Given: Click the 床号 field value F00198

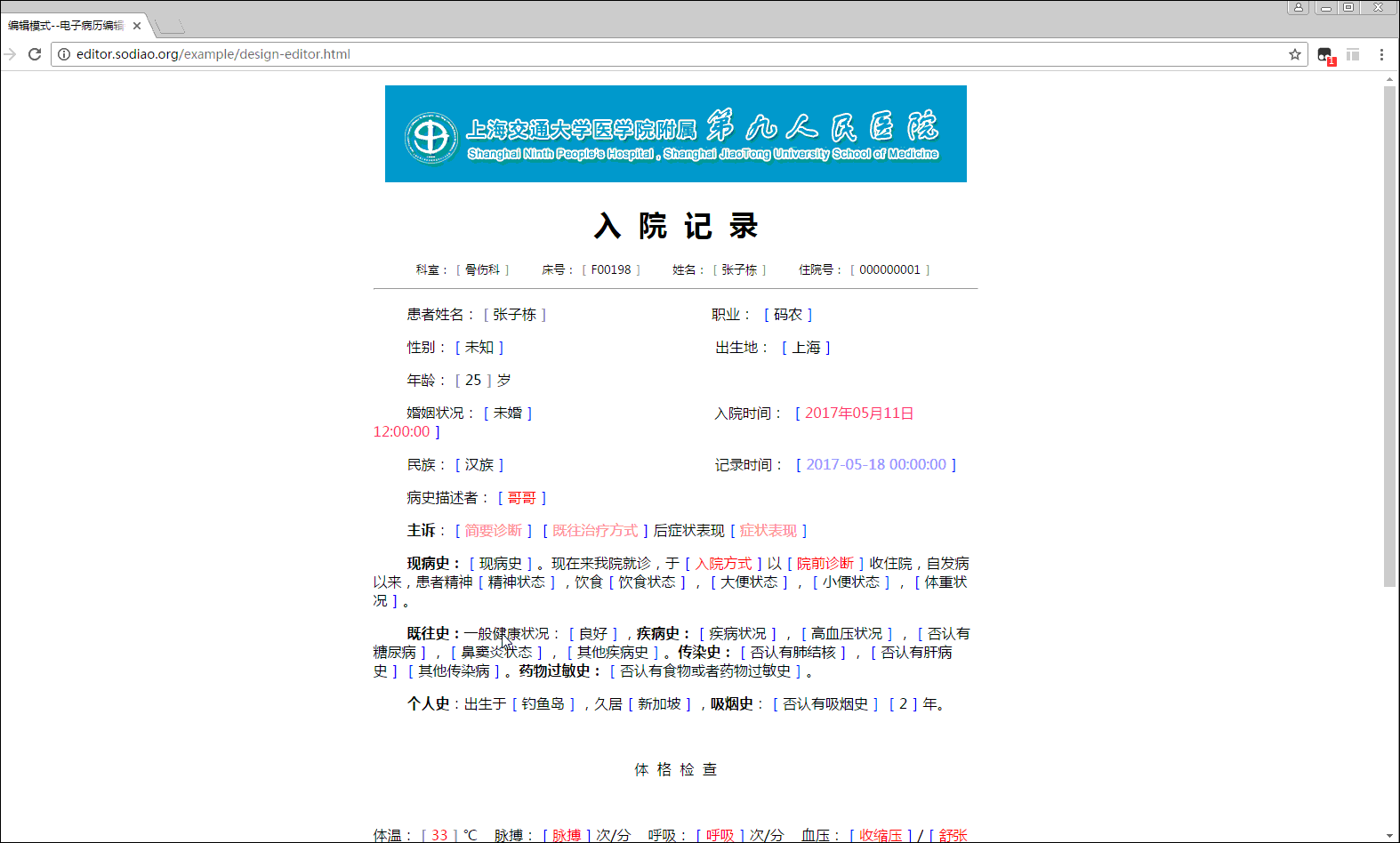Looking at the screenshot, I should click(611, 269).
